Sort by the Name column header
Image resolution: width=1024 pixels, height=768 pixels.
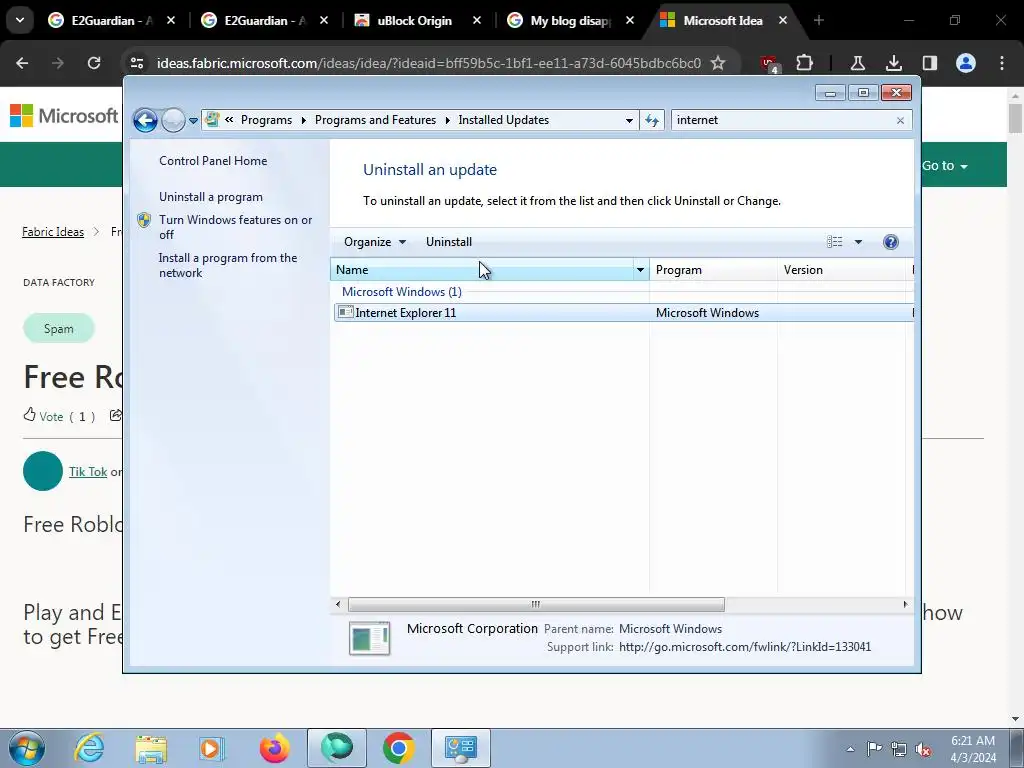[482, 270]
